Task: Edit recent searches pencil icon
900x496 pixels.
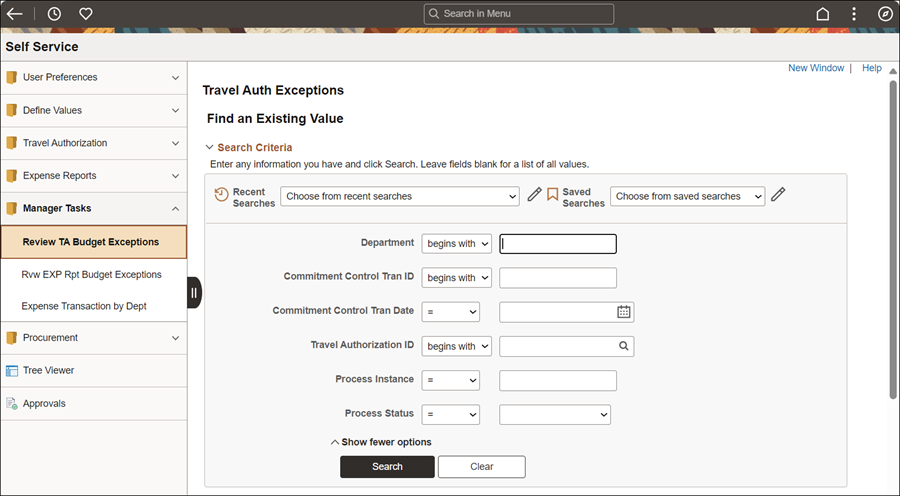Action: [534, 195]
